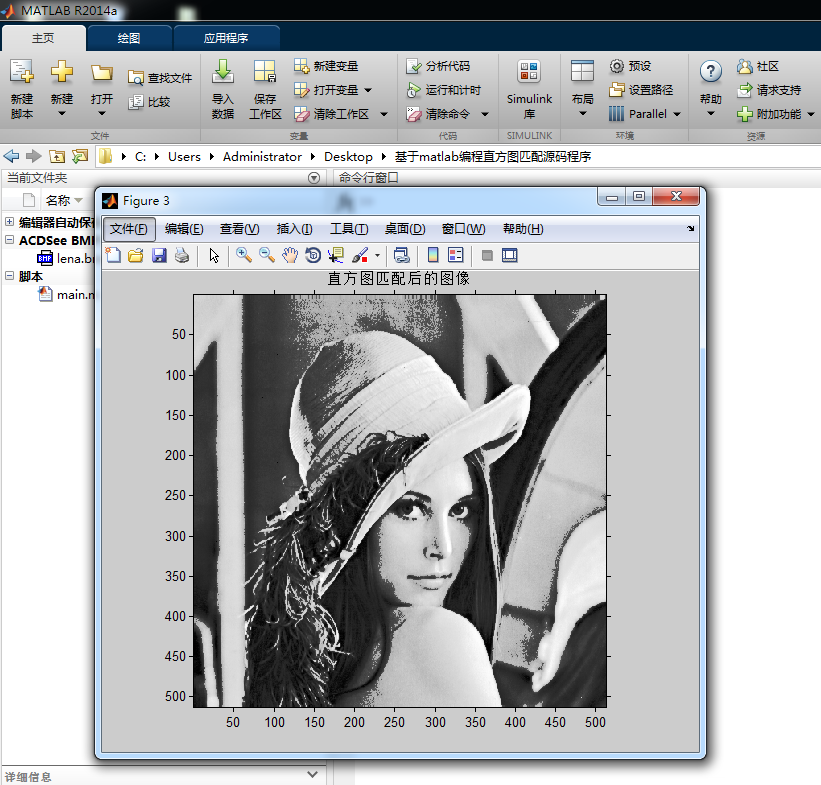Click the Link Plot icon

pyautogui.click(x=402, y=256)
